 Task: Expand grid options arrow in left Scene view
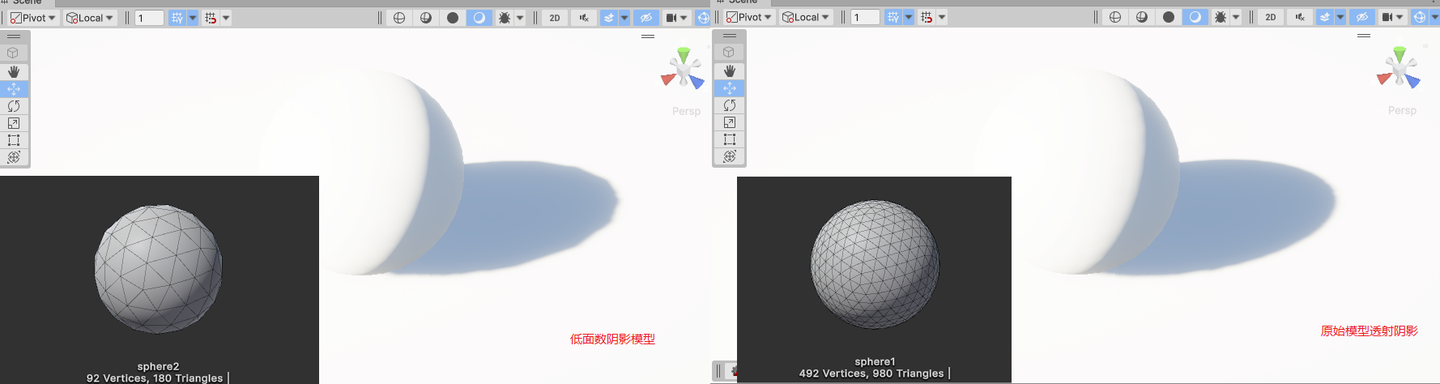pos(192,17)
